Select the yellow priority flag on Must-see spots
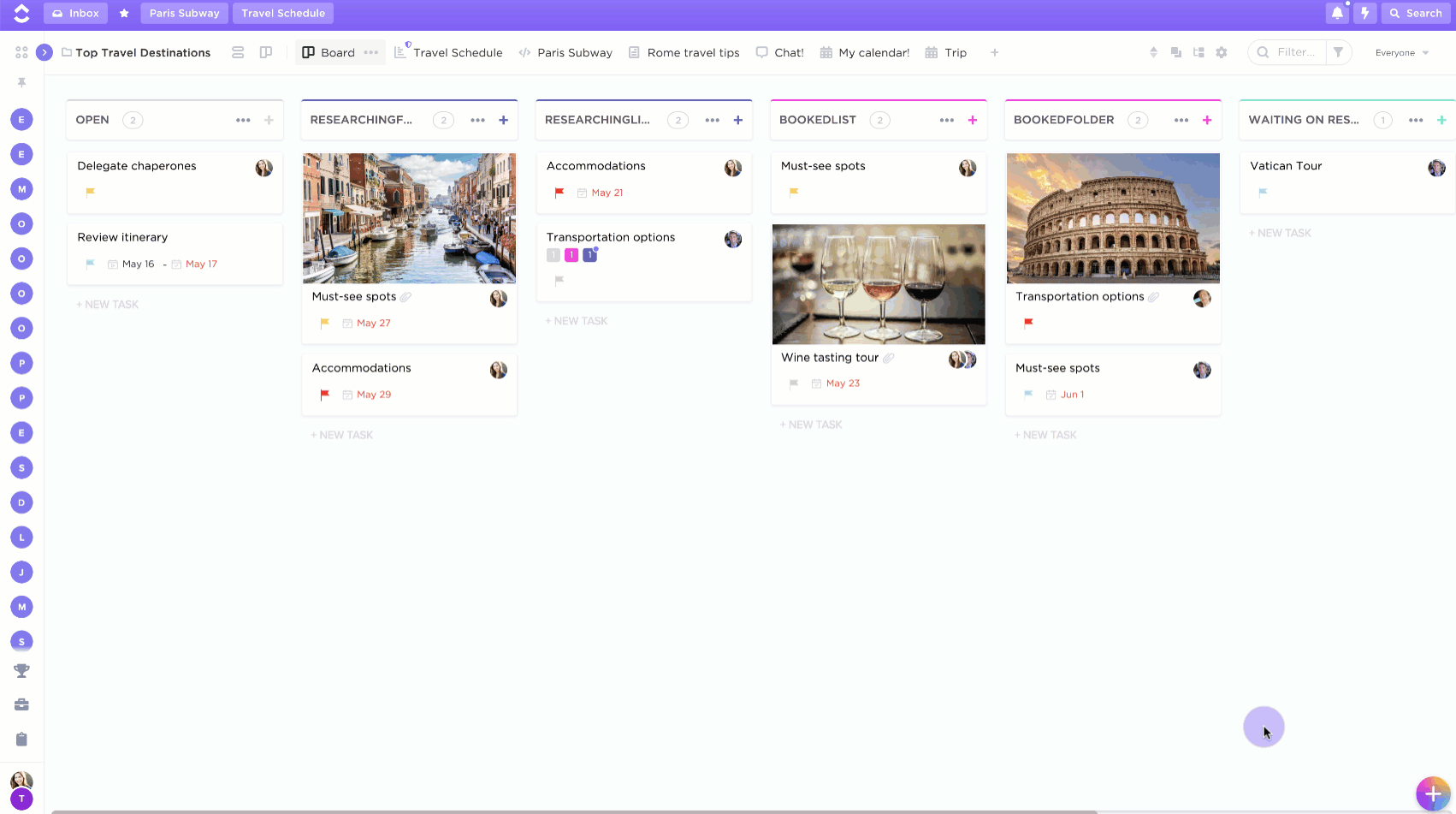This screenshot has width=1456, height=814. click(x=794, y=193)
